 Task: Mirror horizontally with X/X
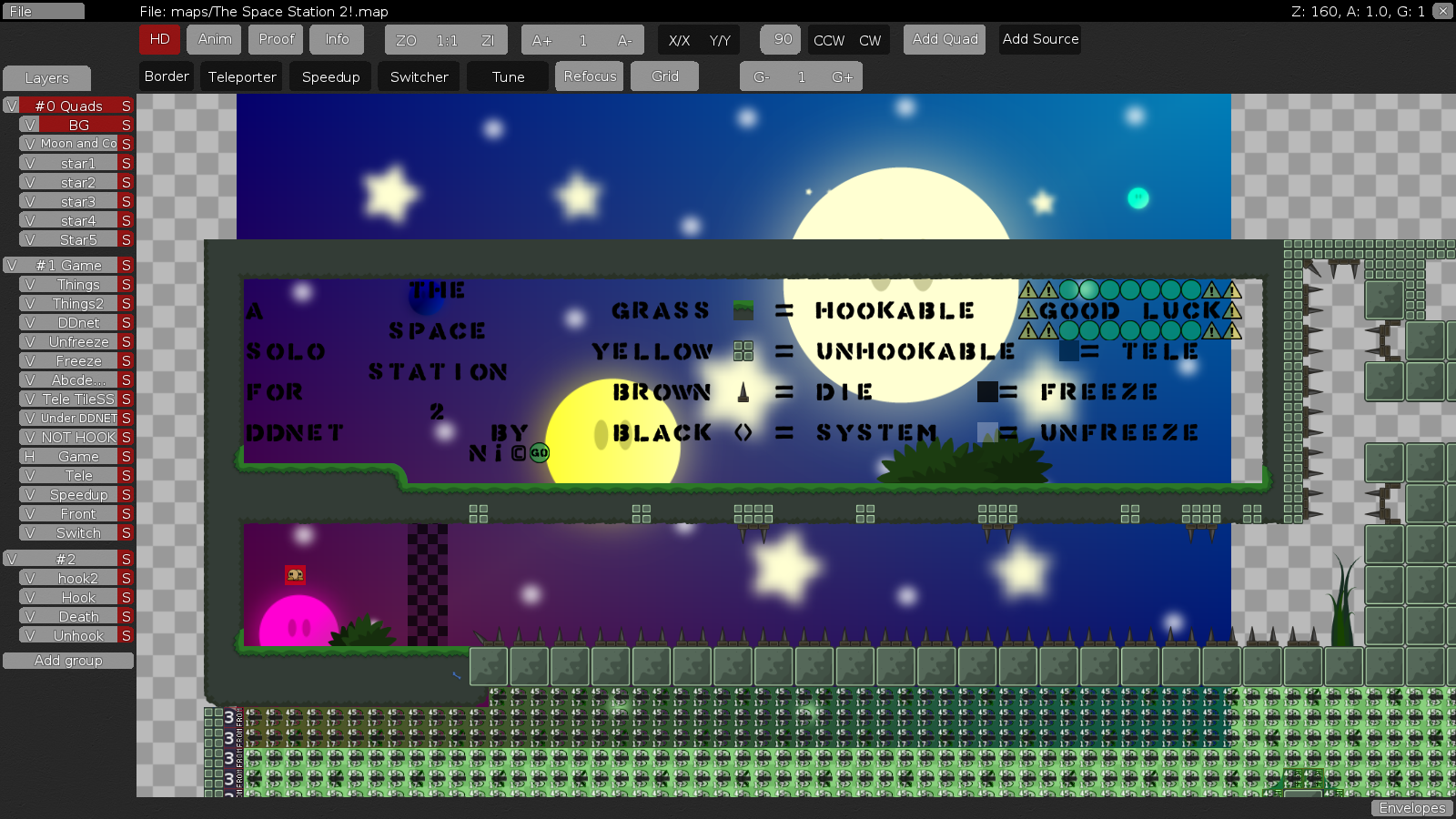[677, 40]
